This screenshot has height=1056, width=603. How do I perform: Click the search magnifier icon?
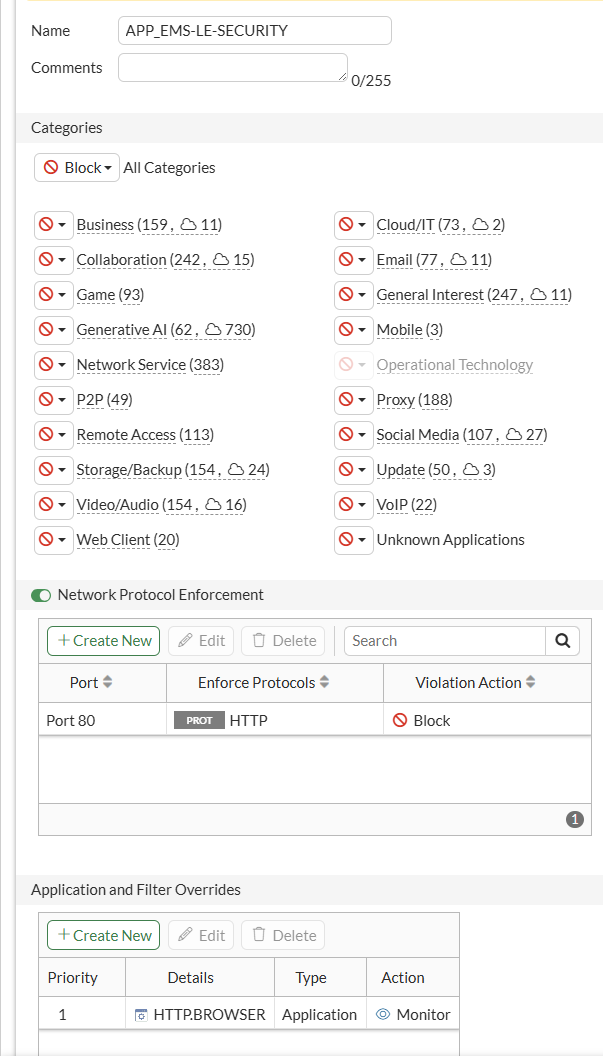(x=563, y=640)
